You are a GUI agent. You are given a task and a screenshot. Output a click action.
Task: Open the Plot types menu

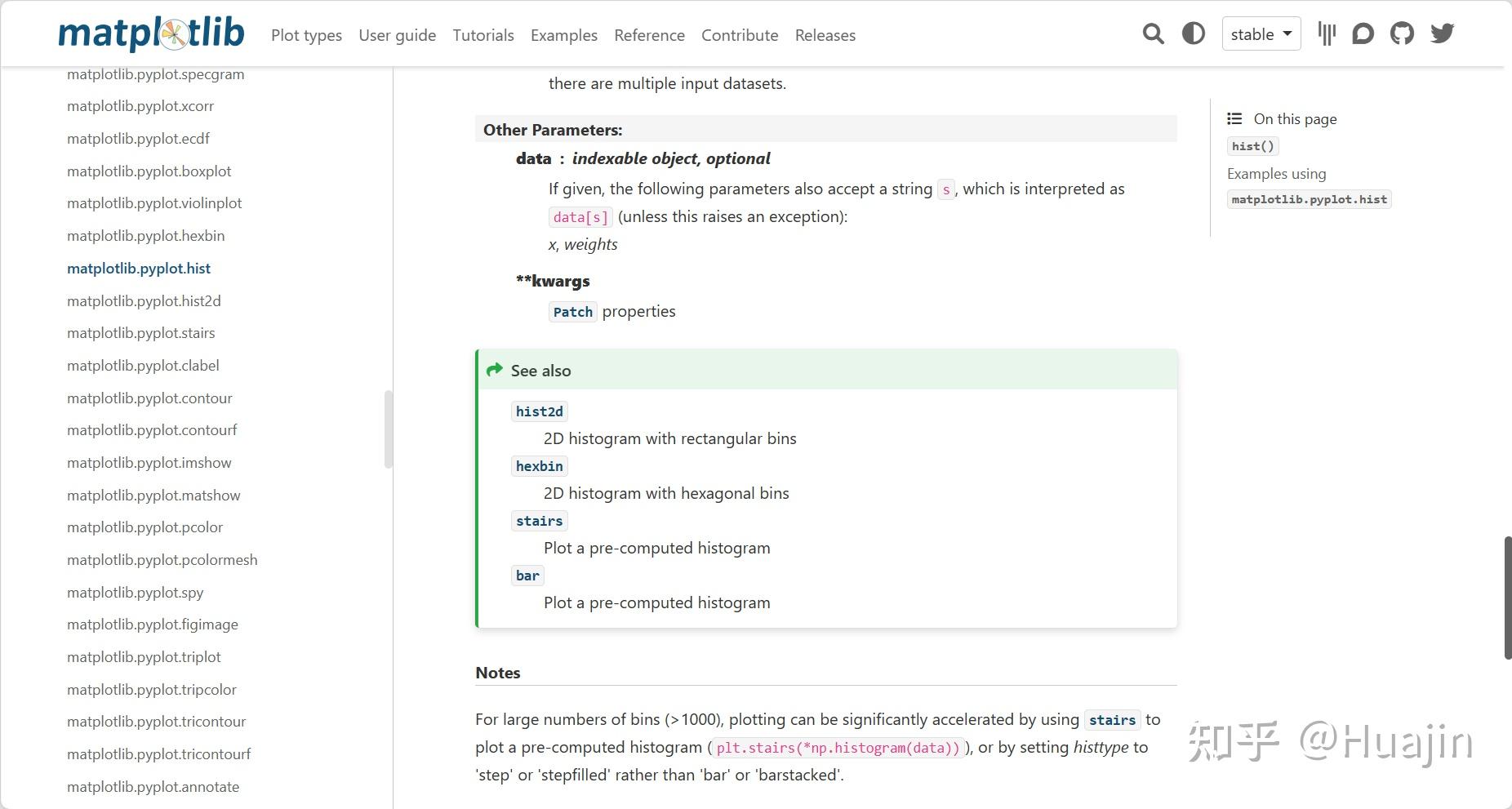pos(306,35)
